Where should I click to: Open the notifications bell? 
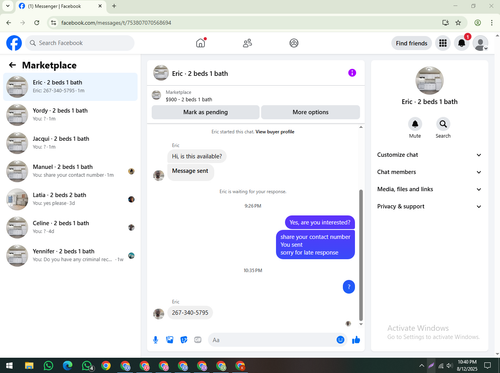[462, 43]
